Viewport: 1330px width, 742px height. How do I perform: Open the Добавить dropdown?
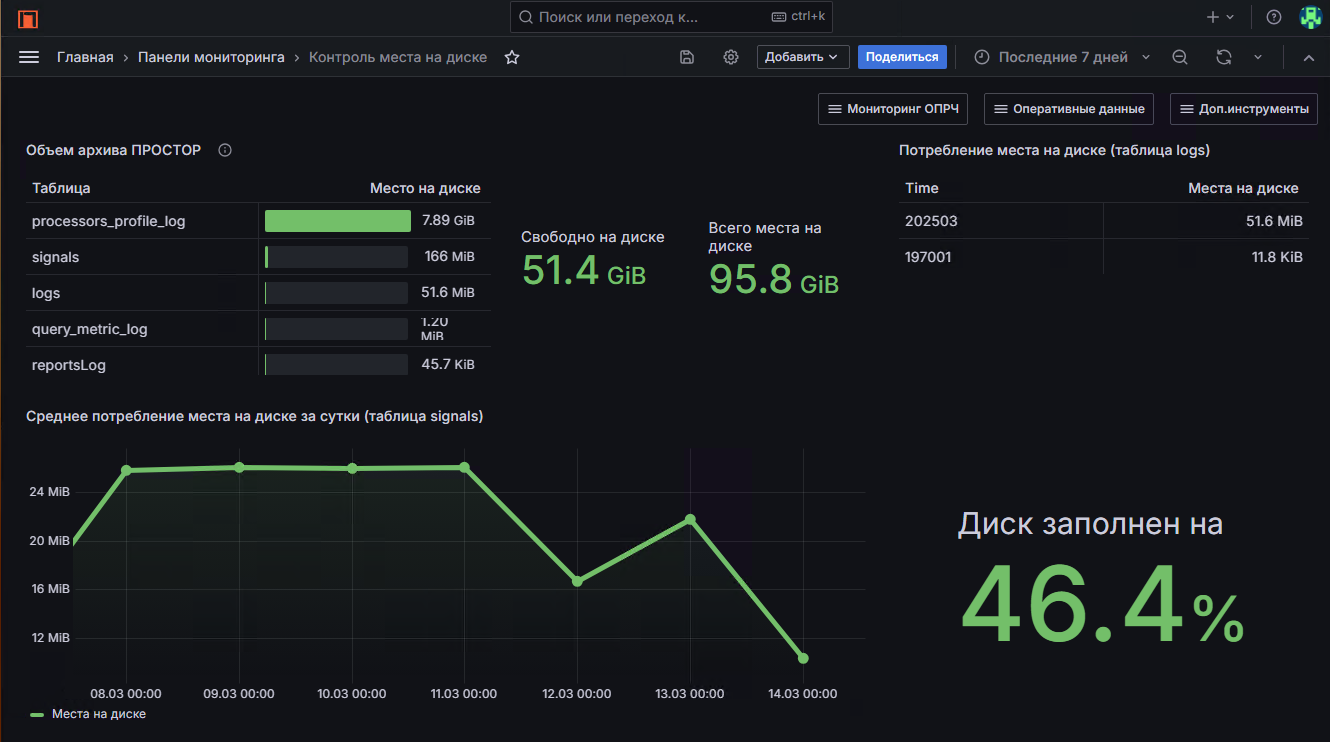(802, 57)
